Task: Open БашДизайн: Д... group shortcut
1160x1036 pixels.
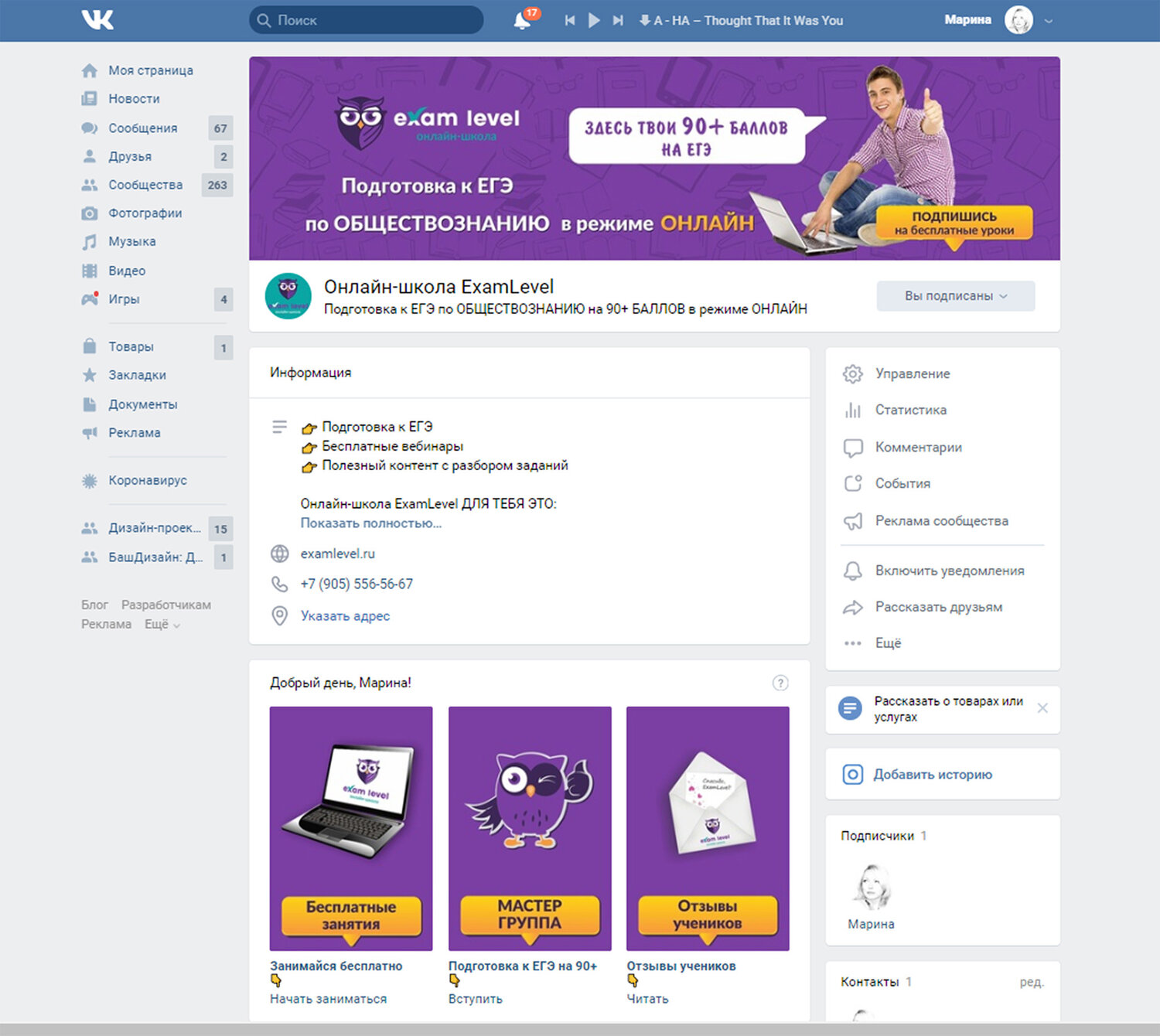Action: (155, 557)
